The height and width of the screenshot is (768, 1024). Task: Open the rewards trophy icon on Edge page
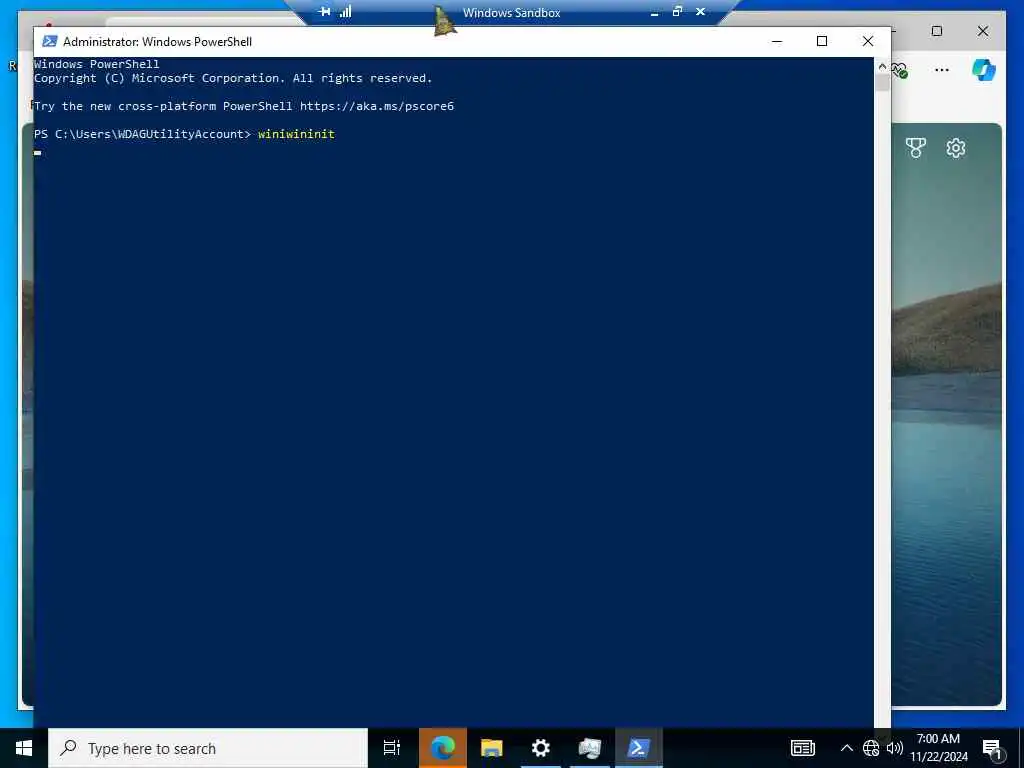click(916, 148)
